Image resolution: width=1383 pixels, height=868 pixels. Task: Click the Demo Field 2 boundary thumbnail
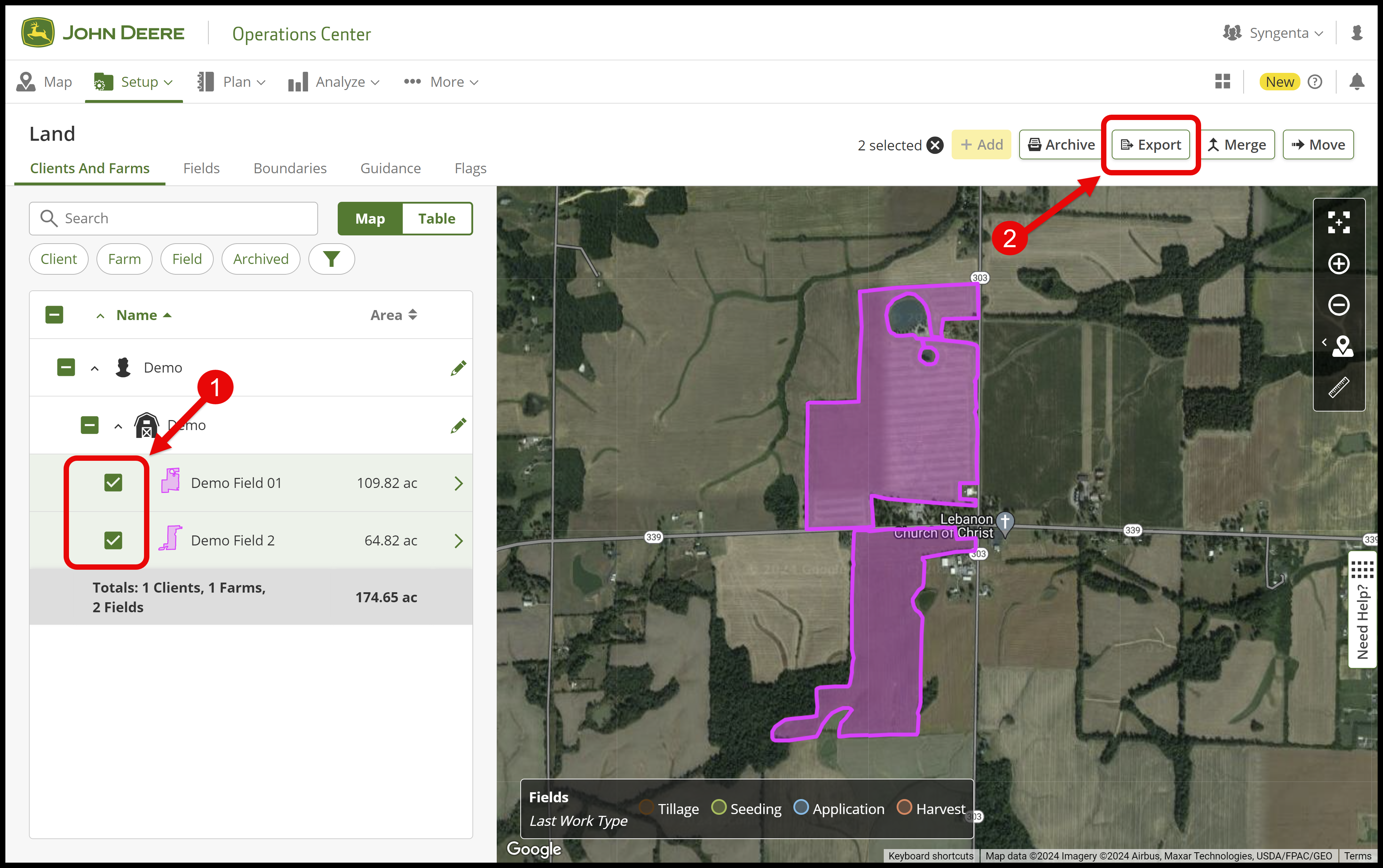click(170, 539)
